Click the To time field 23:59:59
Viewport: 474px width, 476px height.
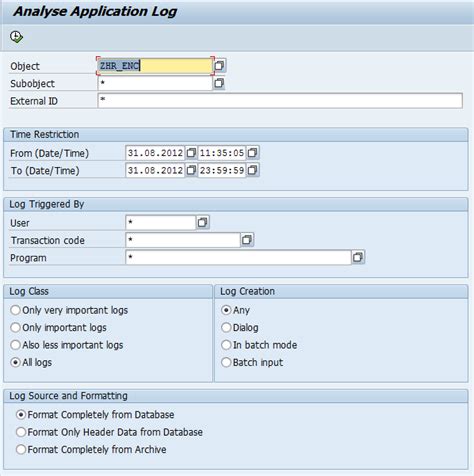pos(222,170)
